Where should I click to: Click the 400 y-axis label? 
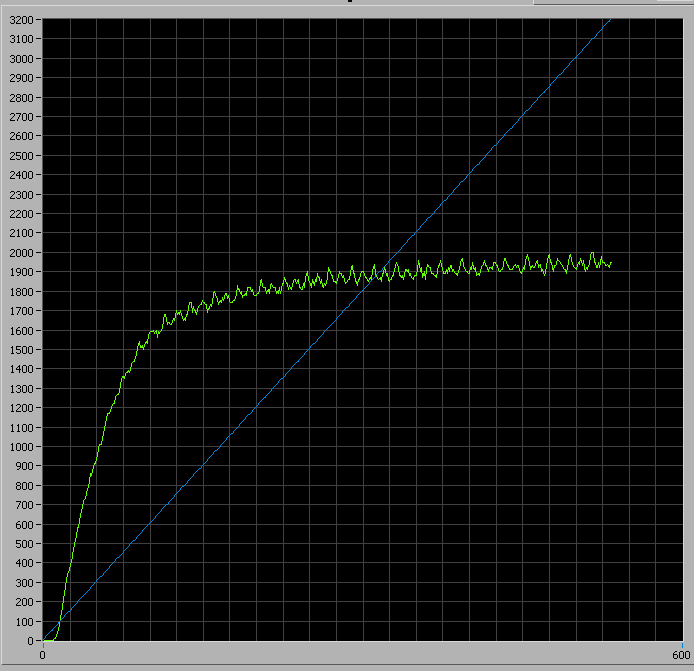click(x=24, y=563)
